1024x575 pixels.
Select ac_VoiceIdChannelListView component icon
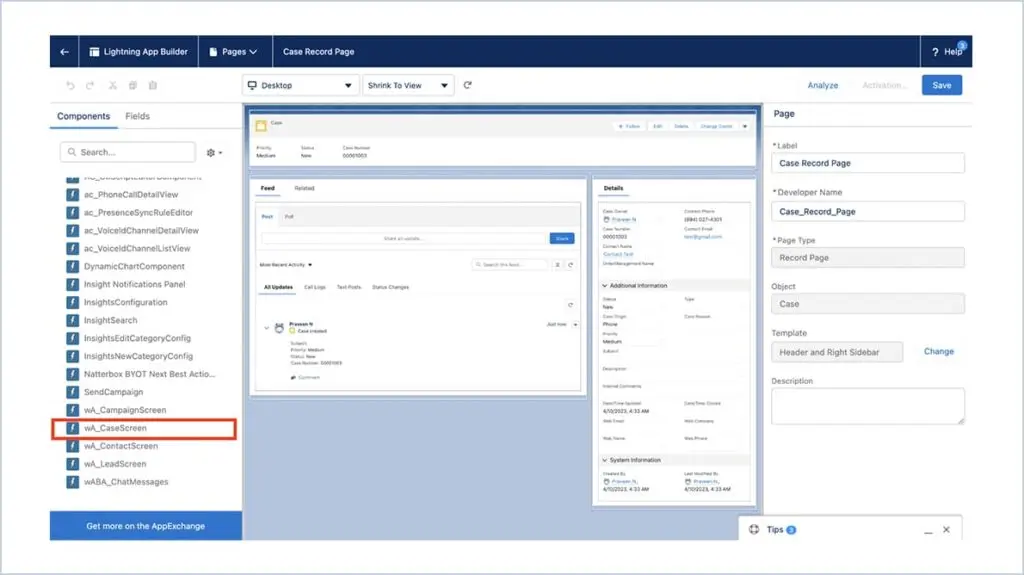tap(72, 248)
